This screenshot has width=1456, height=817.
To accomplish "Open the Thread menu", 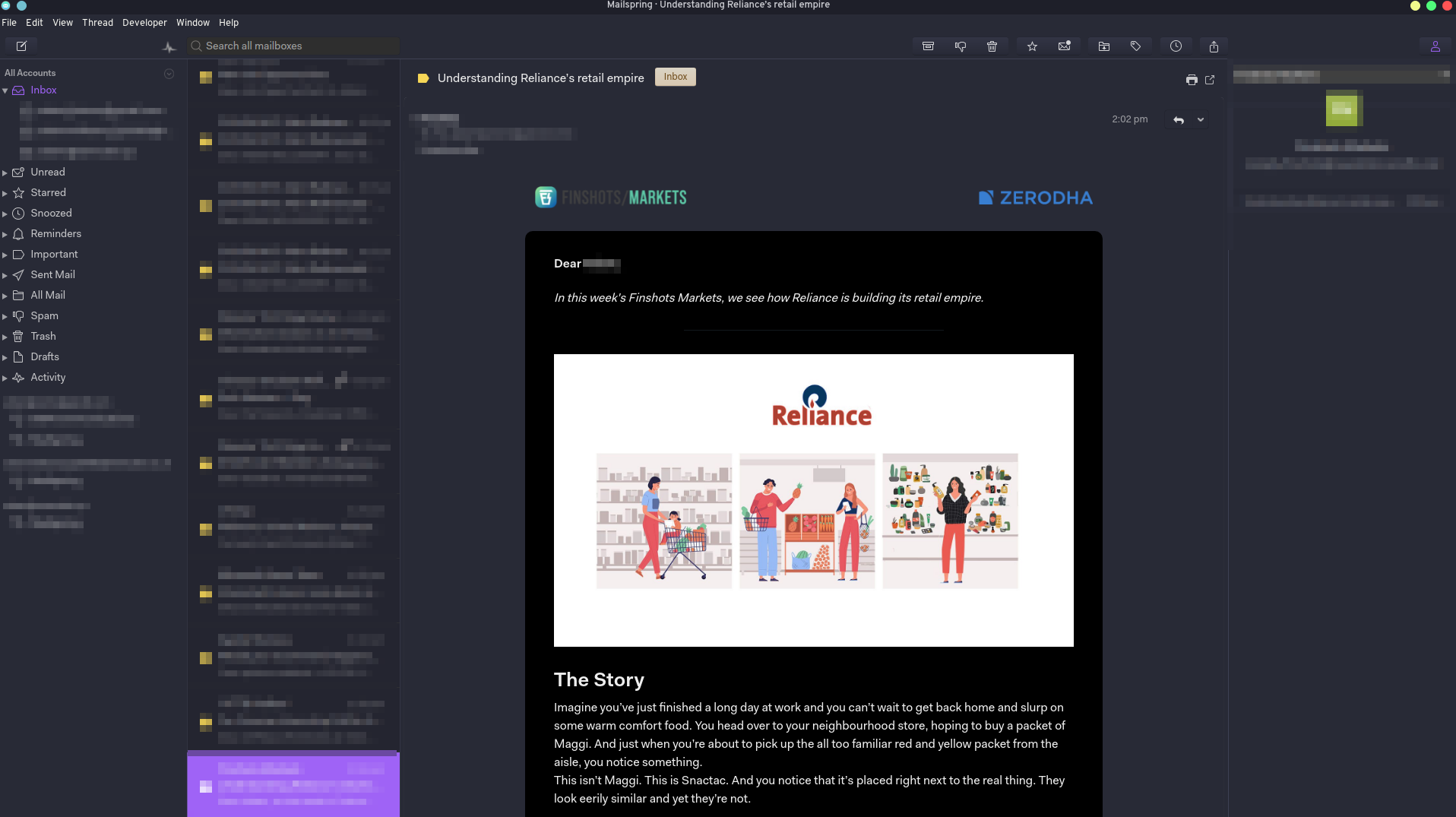I will (x=97, y=23).
